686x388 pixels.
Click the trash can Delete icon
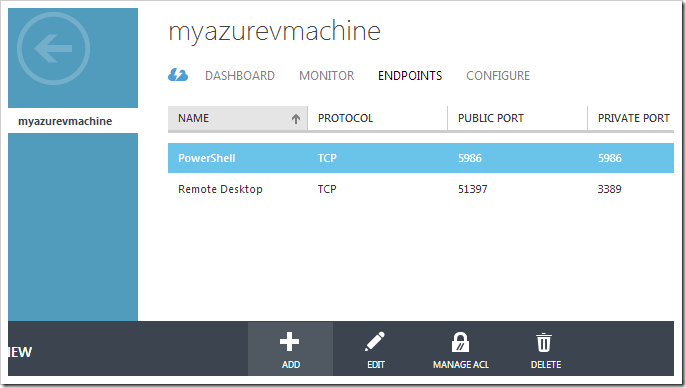click(x=544, y=342)
